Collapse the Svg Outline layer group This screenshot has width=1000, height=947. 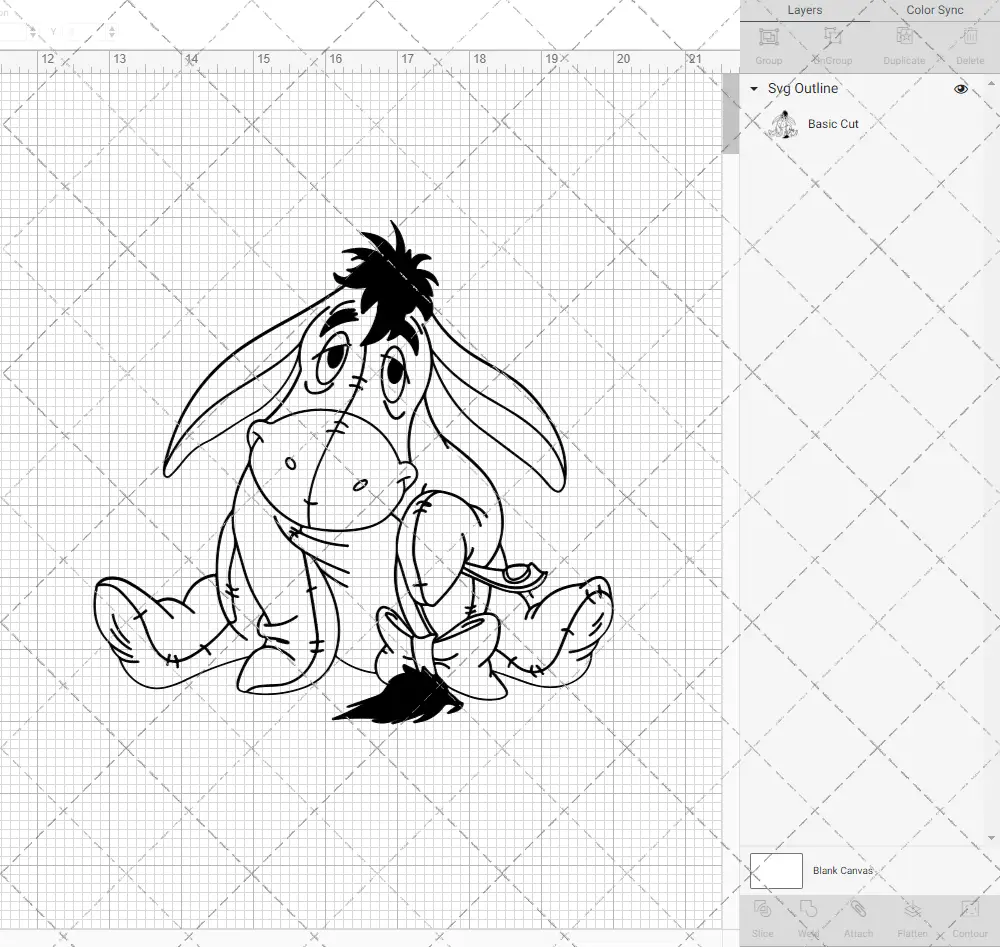point(754,89)
